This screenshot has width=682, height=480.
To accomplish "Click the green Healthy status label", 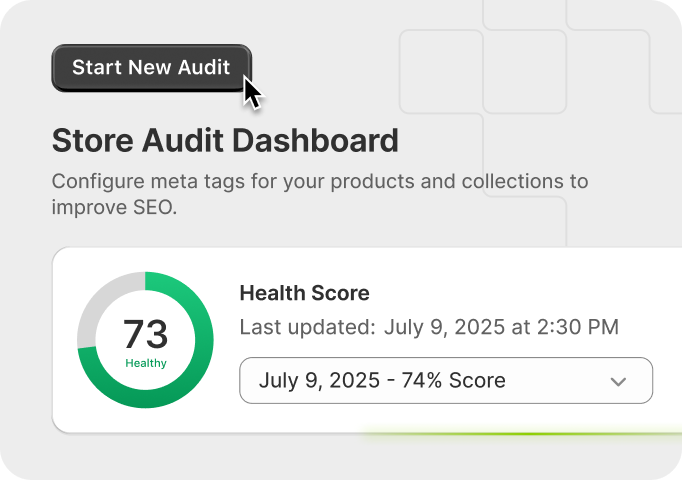I will click(x=146, y=363).
